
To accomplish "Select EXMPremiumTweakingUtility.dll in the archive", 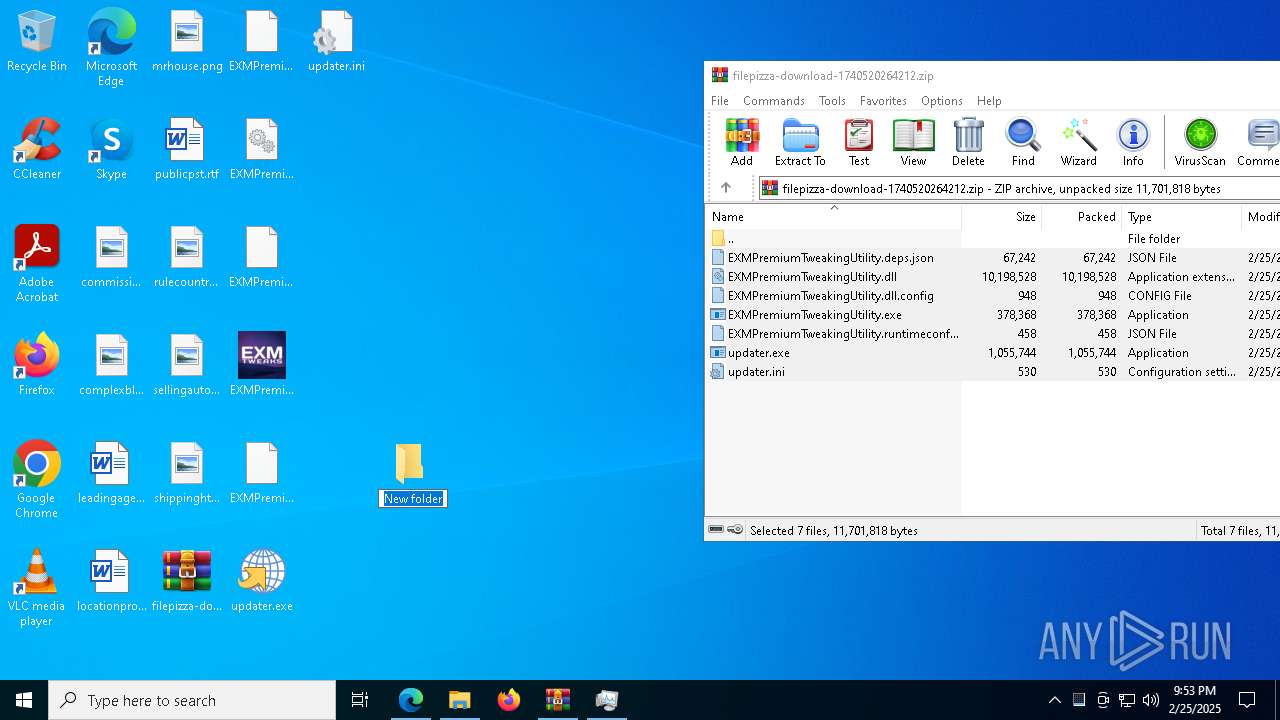I will (x=992, y=277).
